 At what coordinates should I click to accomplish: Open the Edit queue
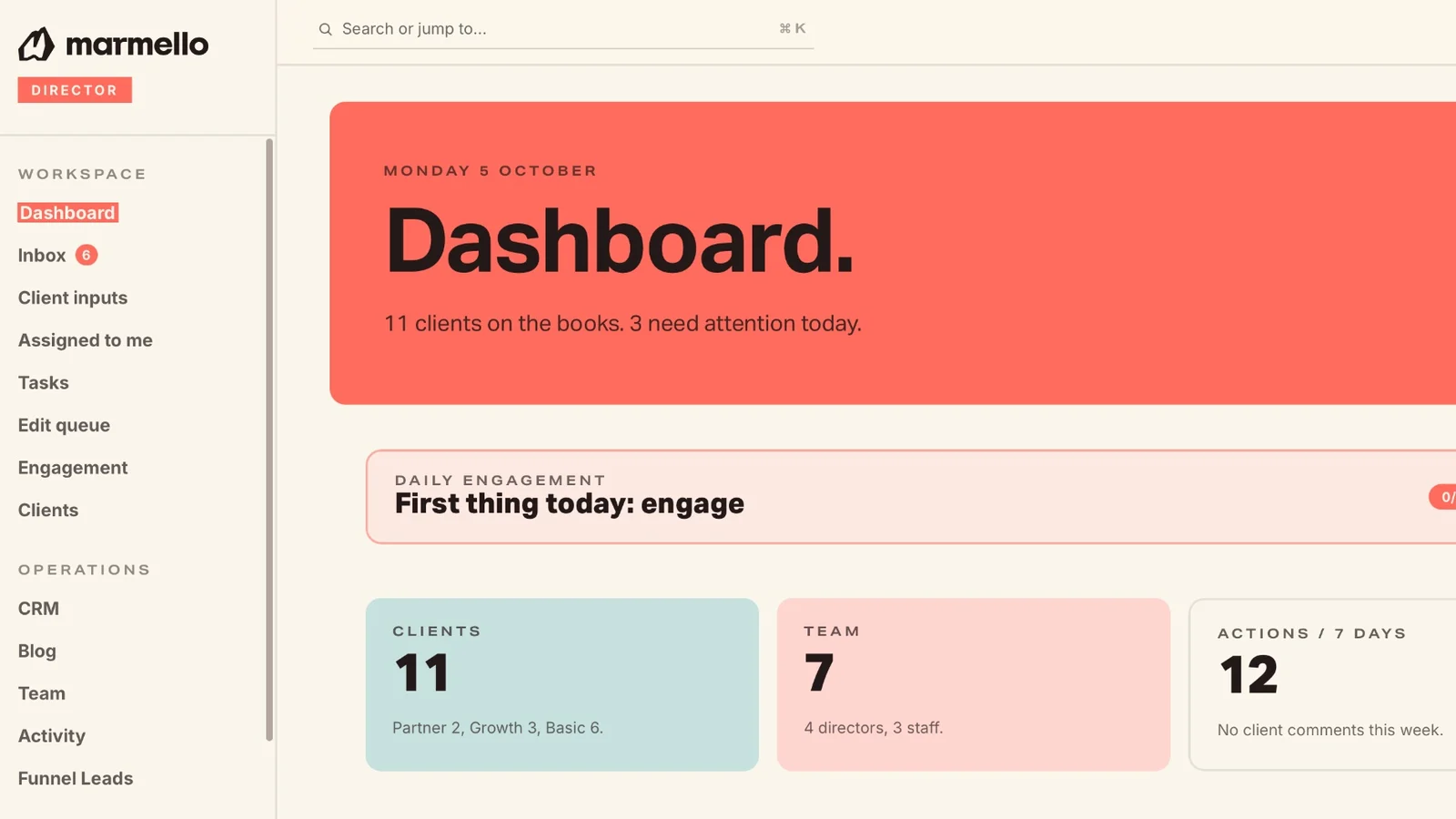pyautogui.click(x=64, y=425)
